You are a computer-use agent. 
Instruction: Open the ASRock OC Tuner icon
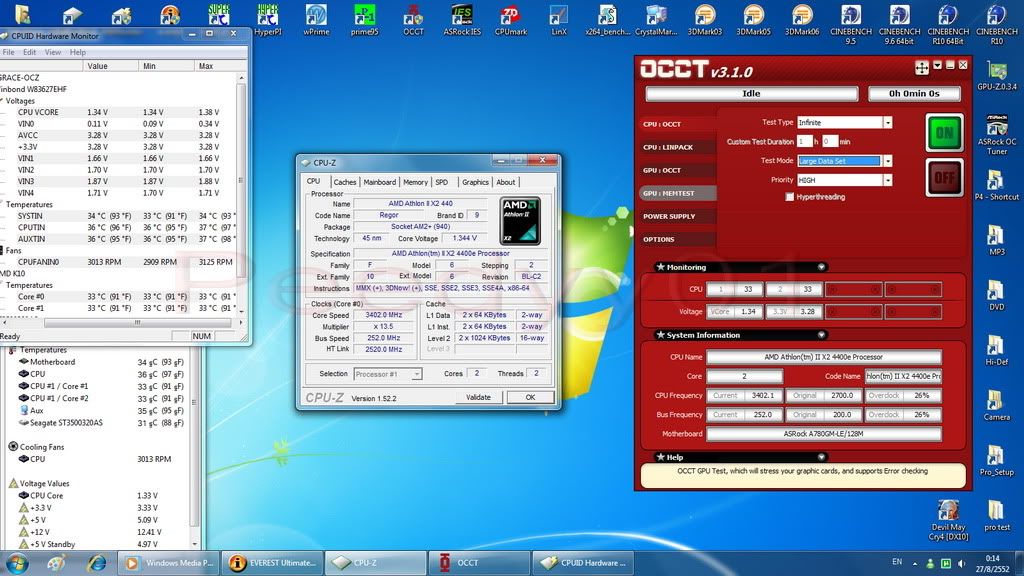[997, 135]
